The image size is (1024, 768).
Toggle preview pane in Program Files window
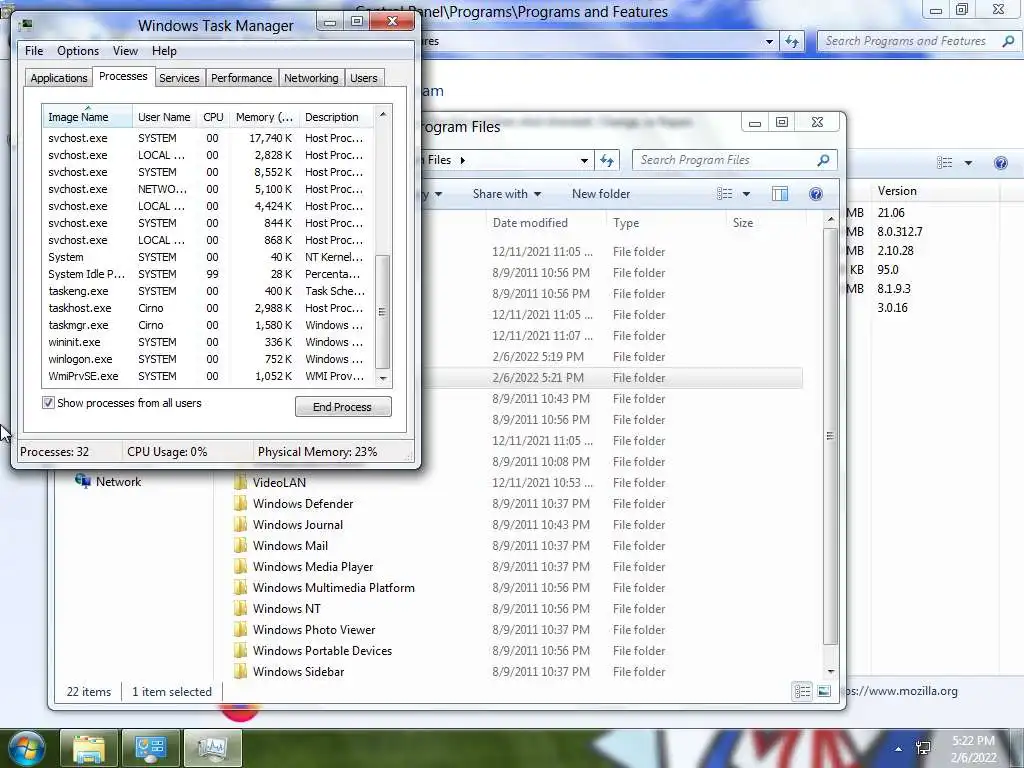[x=780, y=194]
